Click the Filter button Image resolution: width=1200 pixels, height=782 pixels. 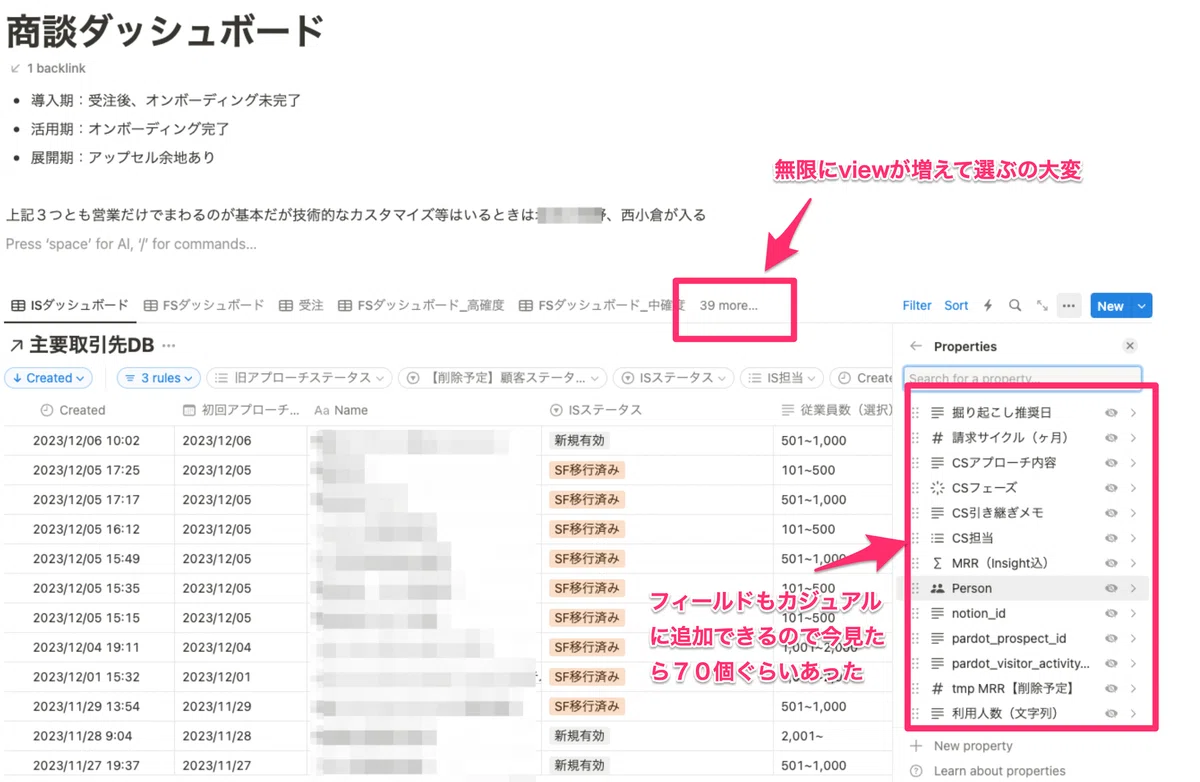(917, 306)
